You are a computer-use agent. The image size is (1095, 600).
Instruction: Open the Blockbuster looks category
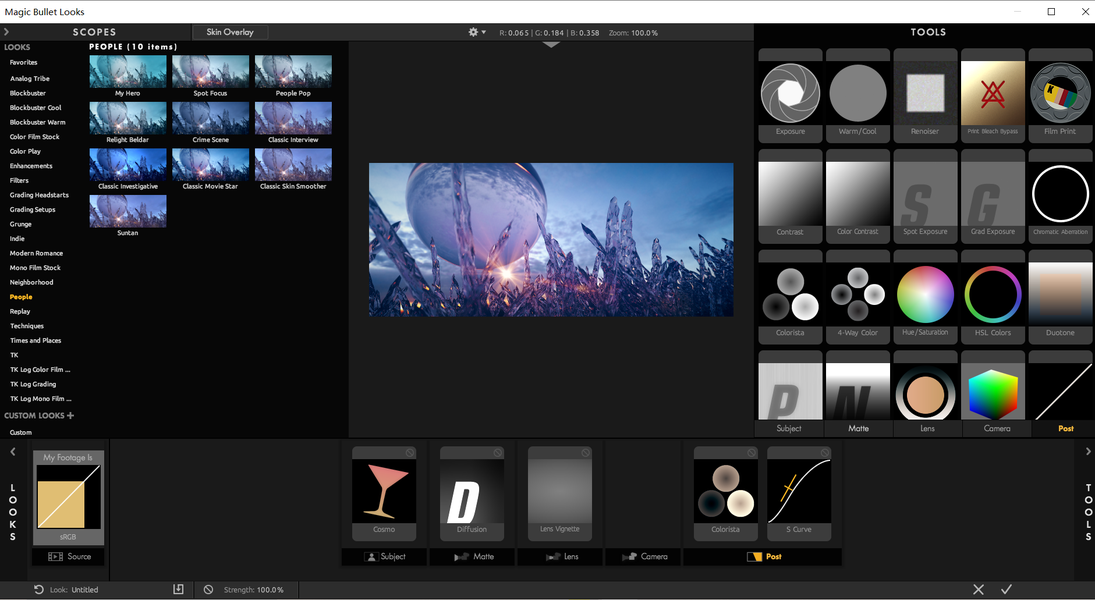(28, 93)
